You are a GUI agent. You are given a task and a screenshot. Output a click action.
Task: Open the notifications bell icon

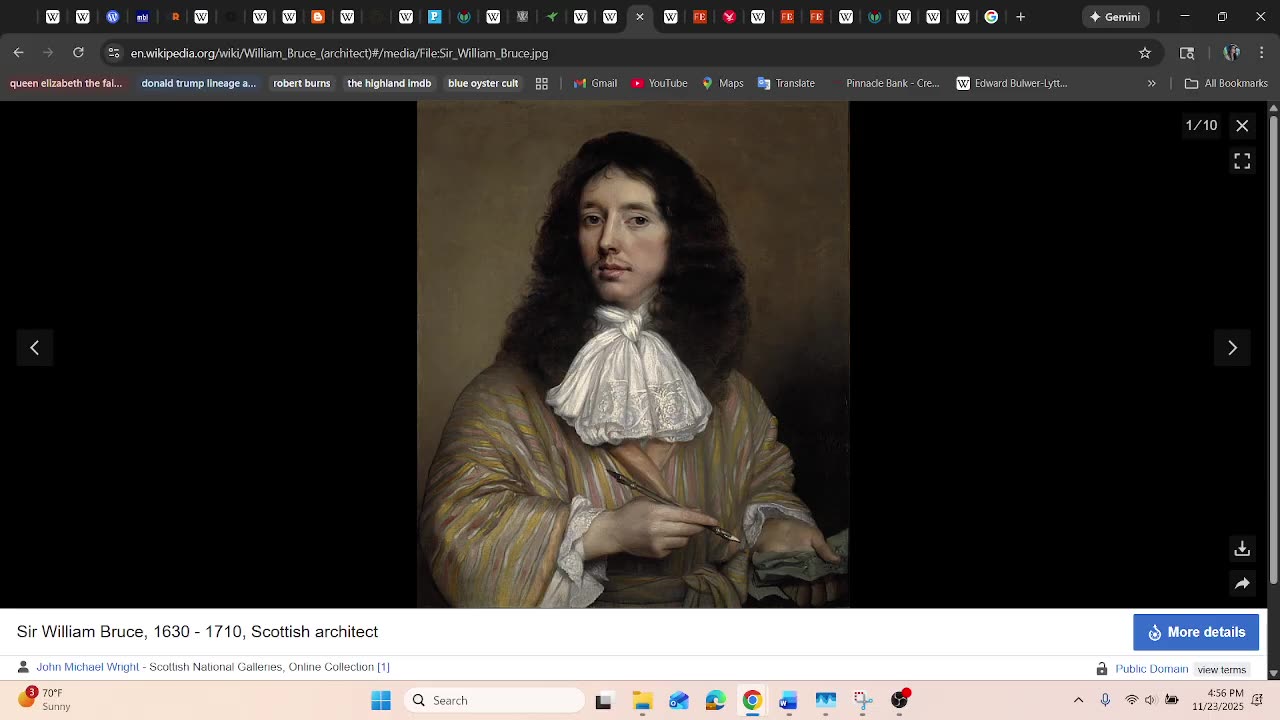1258,700
